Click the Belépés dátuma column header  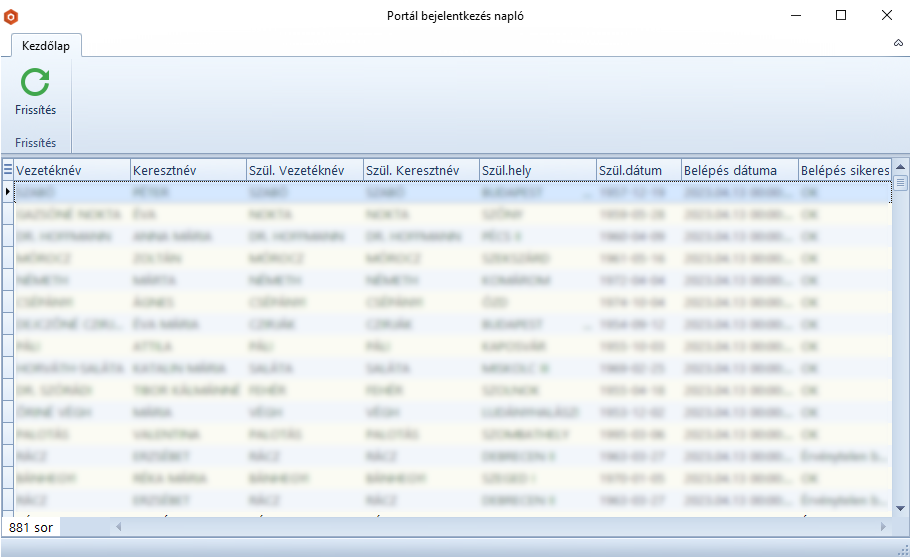739,170
